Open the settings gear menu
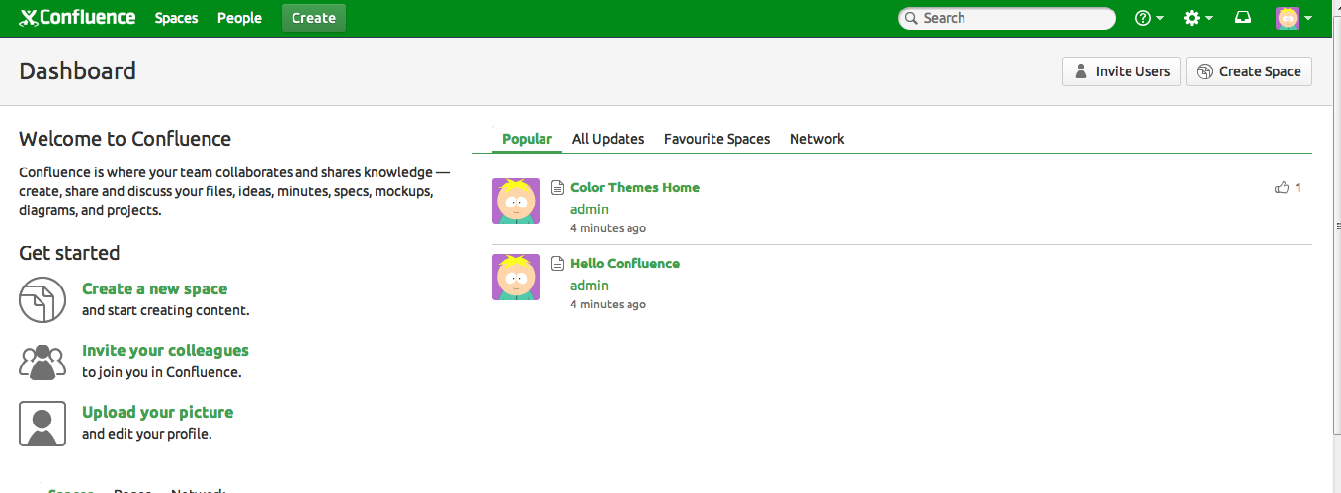 (1198, 18)
